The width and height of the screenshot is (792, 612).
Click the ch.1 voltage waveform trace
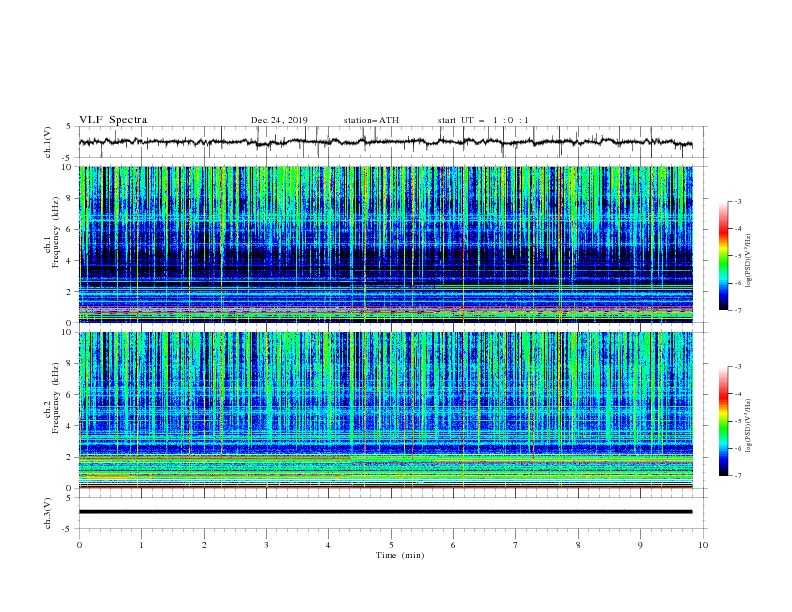(x=385, y=142)
